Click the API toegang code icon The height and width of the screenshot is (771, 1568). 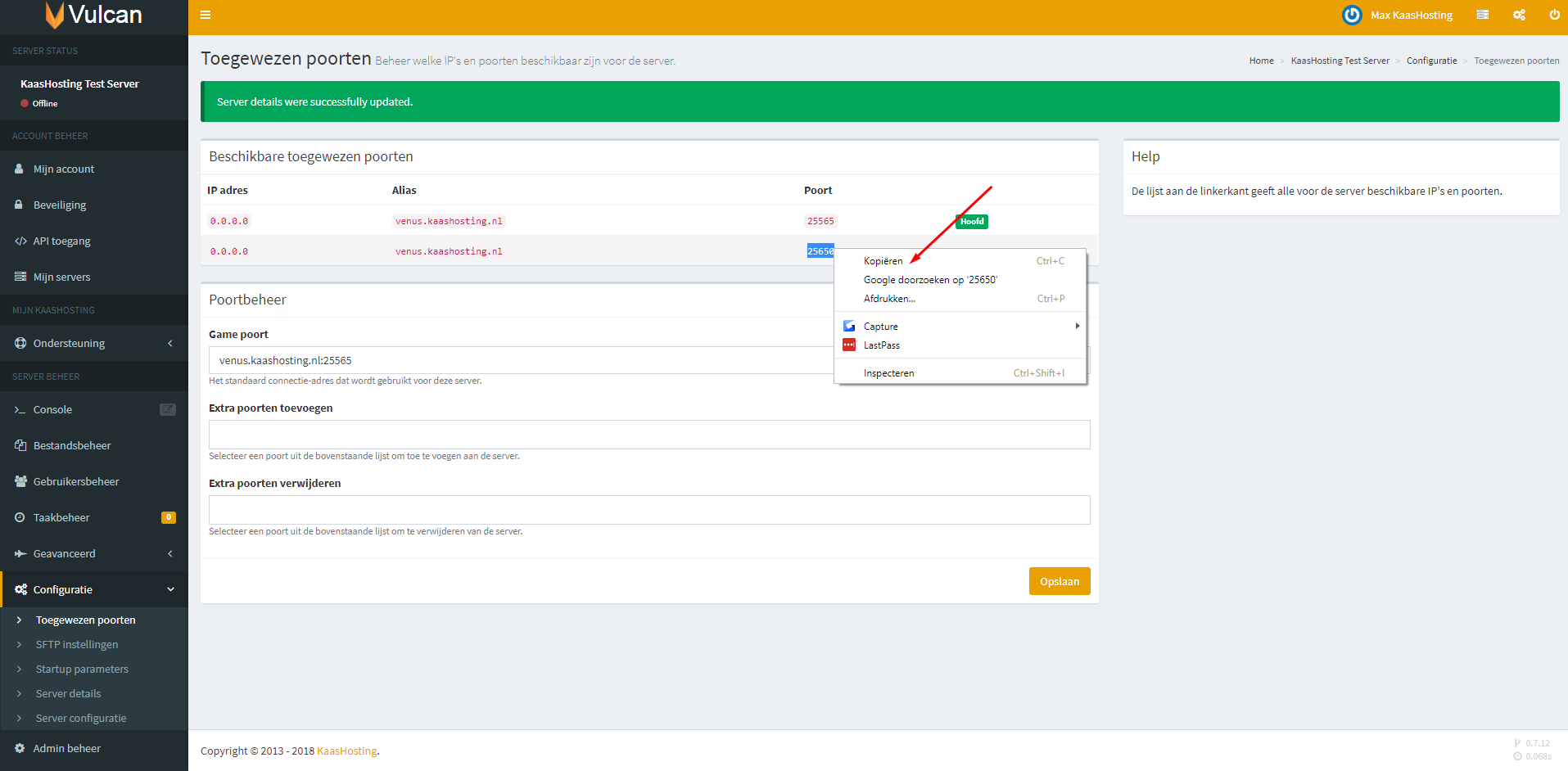20,241
